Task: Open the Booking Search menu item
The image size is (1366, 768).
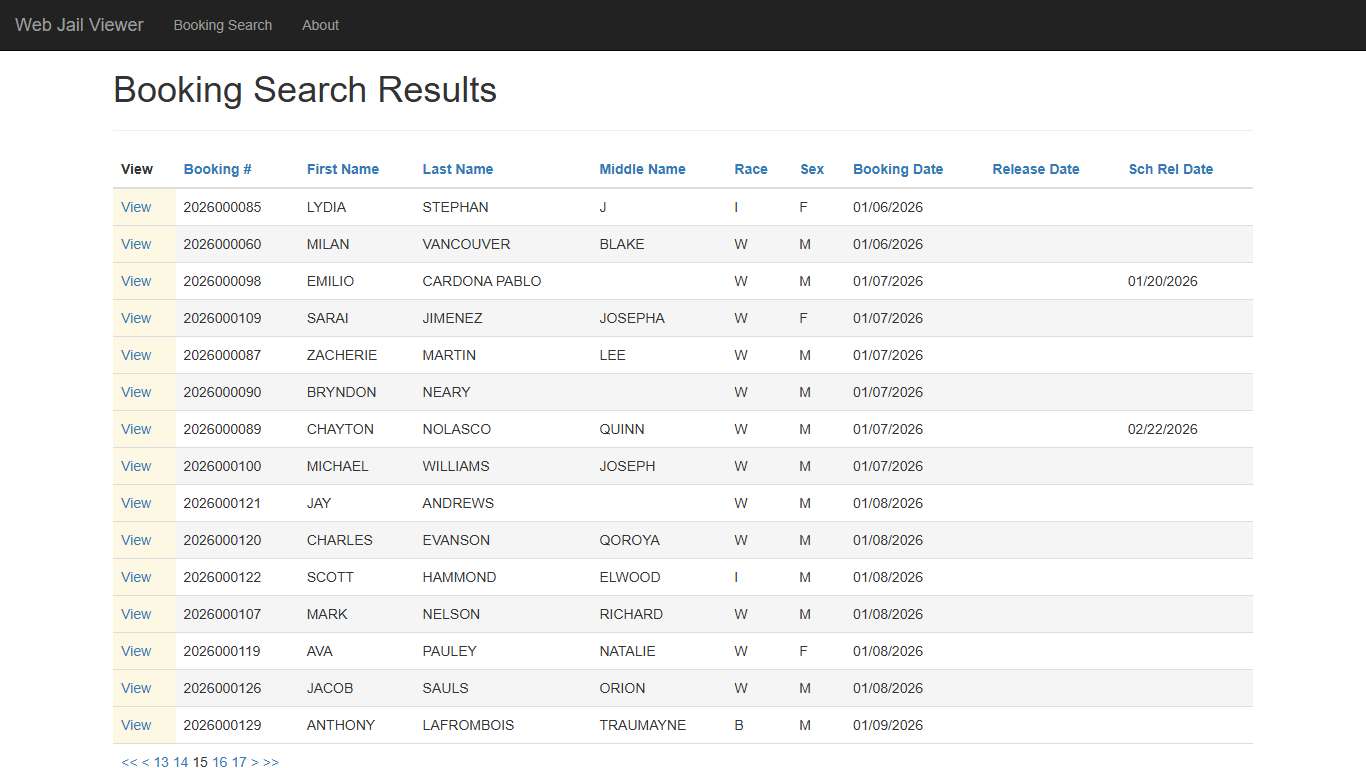Action: (x=222, y=25)
